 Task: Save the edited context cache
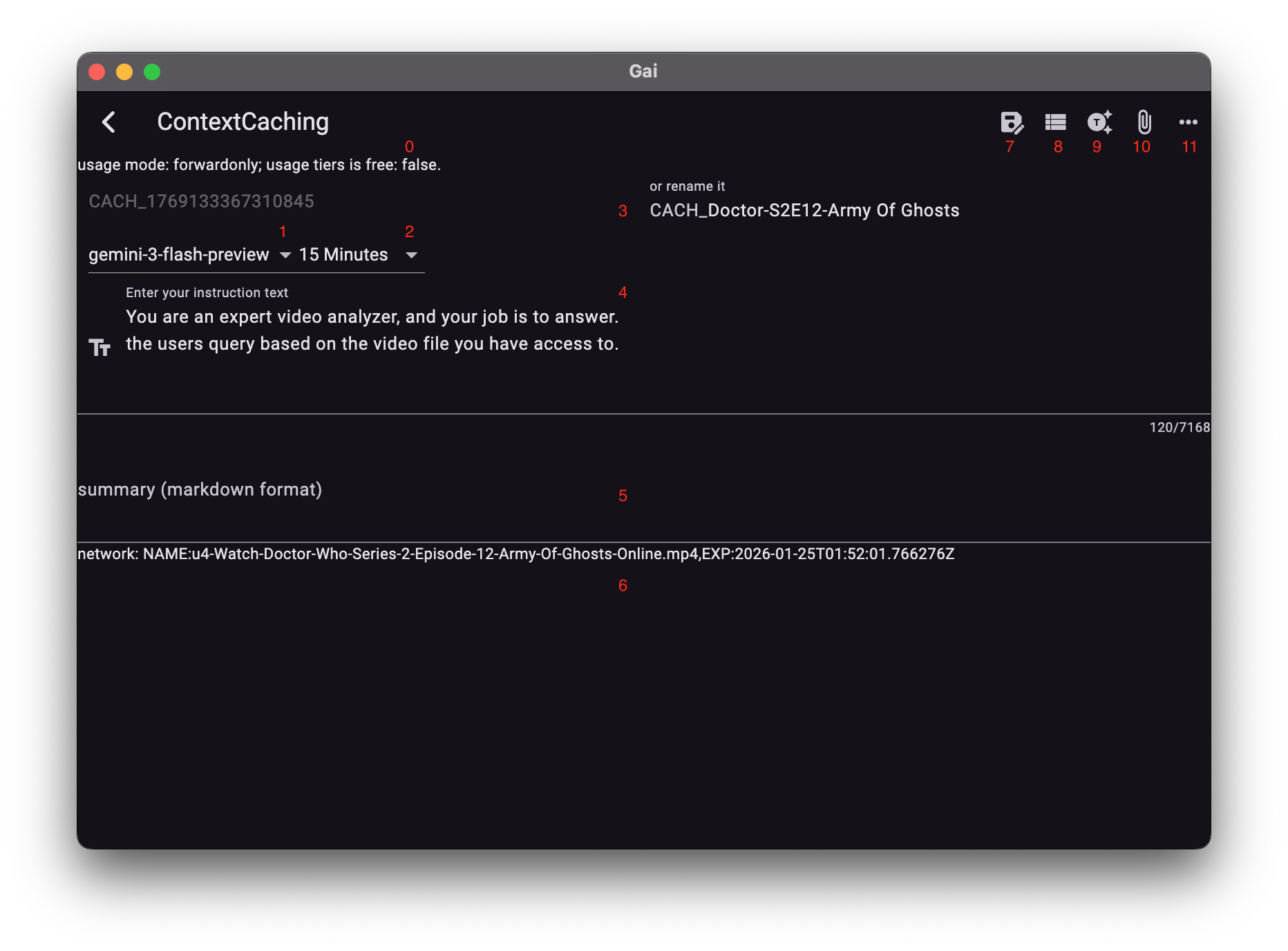[1011, 122]
